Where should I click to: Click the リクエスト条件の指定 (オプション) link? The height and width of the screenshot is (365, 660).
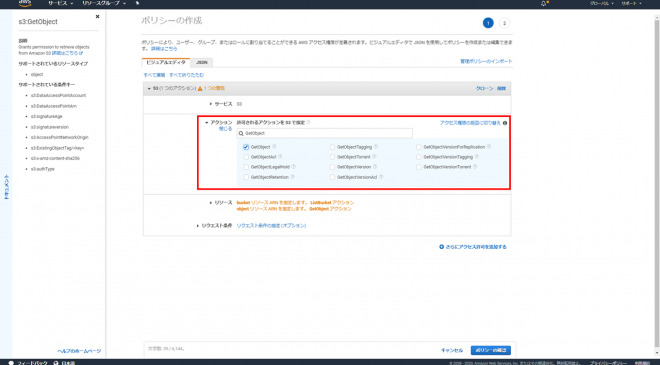point(271,226)
